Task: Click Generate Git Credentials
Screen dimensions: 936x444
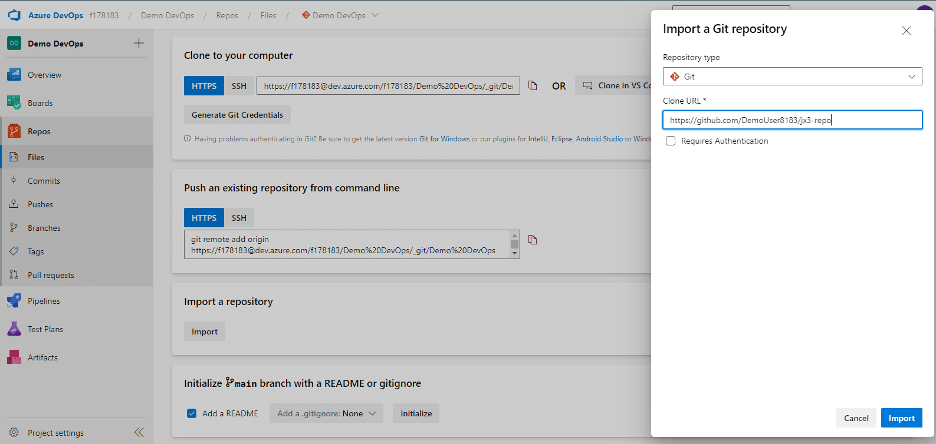Action: click(x=238, y=115)
